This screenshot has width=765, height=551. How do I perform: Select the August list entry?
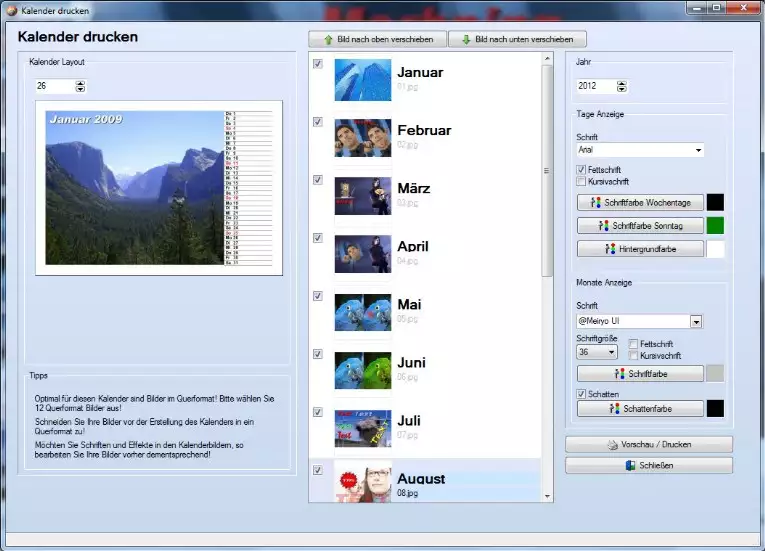[x=421, y=479]
